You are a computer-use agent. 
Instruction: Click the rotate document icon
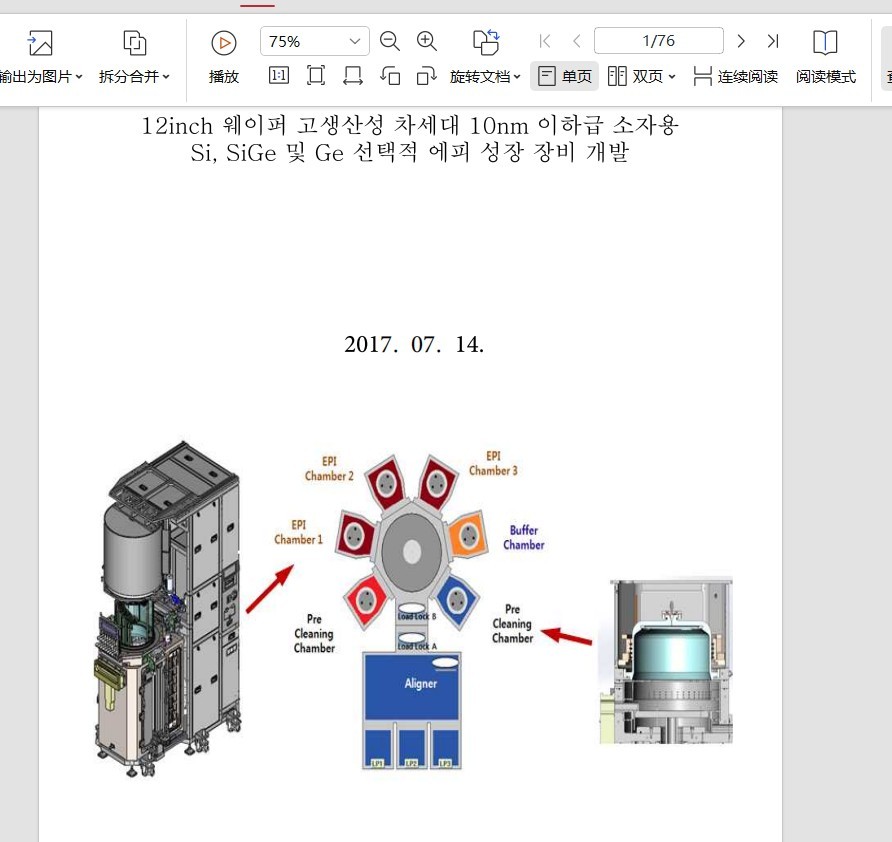coord(486,42)
